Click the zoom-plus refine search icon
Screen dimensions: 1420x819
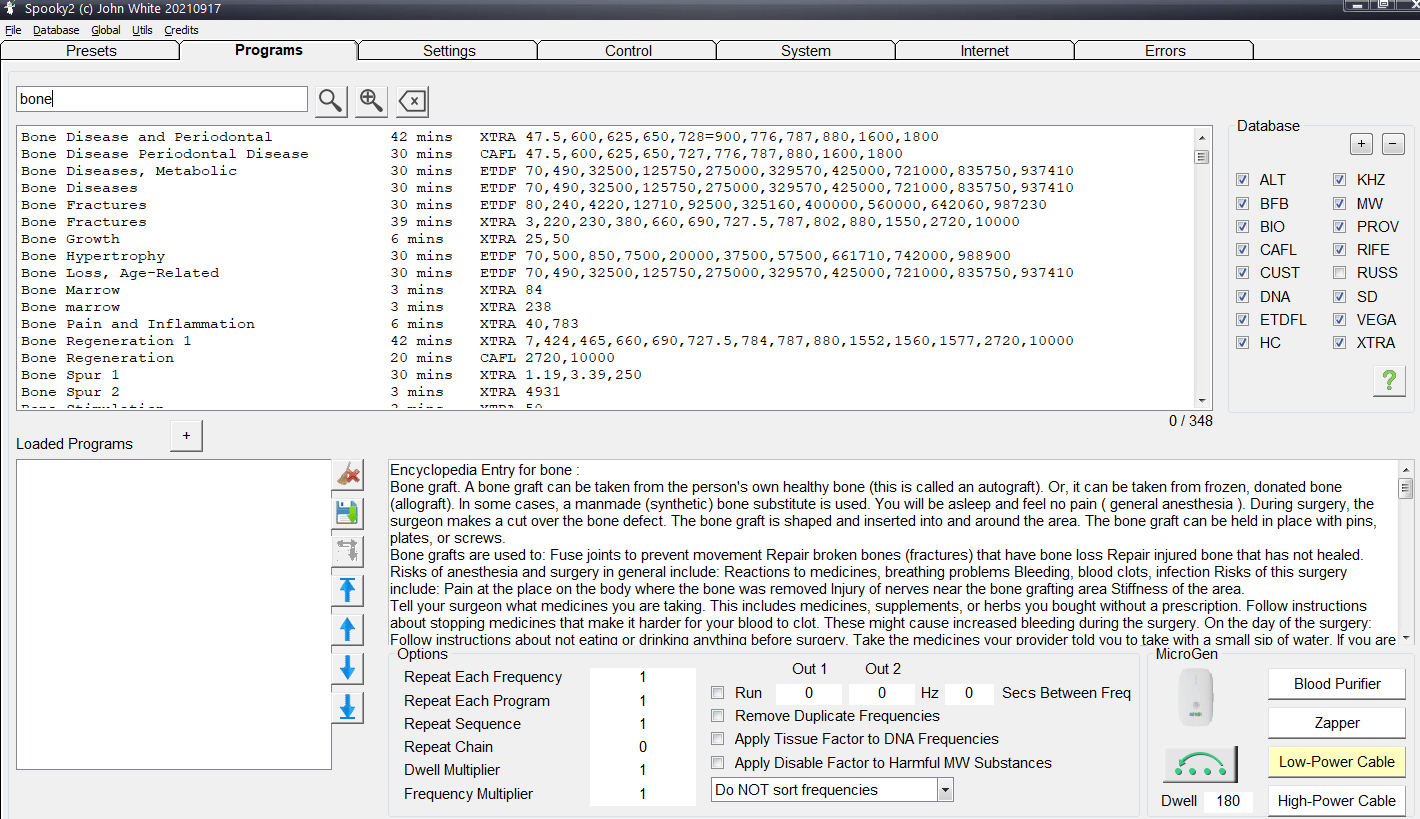[x=371, y=100]
